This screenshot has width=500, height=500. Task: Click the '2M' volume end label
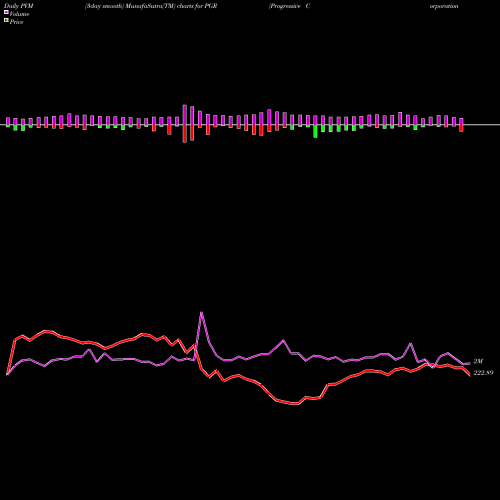(x=478, y=361)
